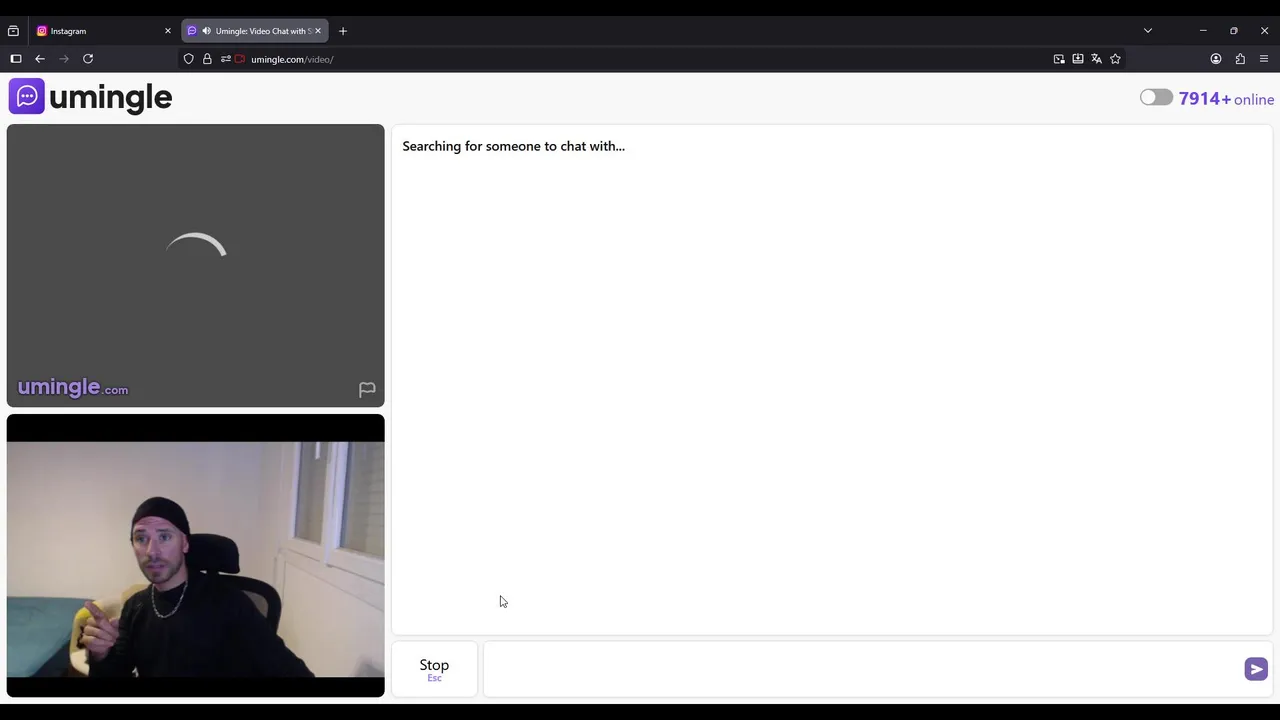Bookmark this page with the star

[x=1115, y=59]
